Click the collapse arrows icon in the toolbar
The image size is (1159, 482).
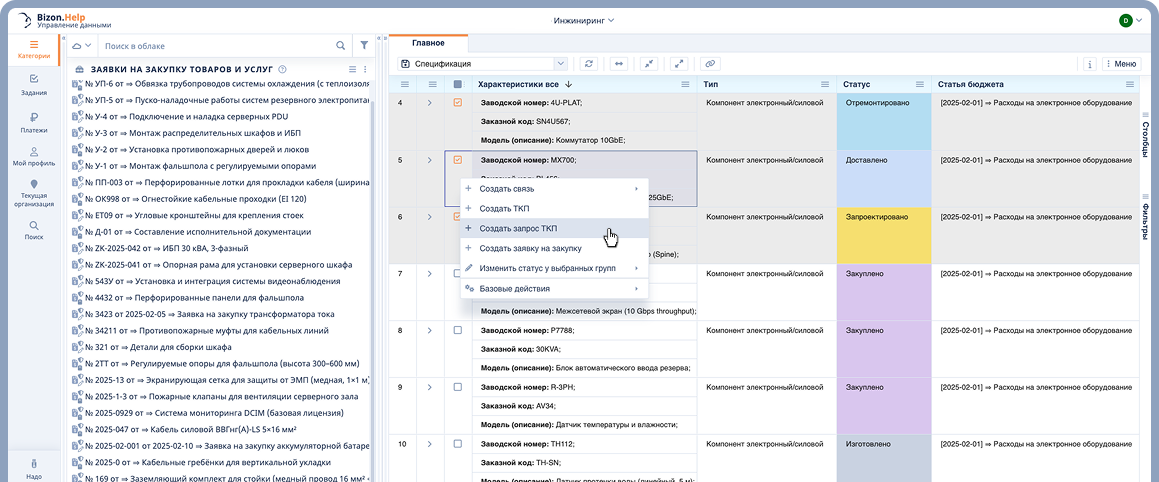[649, 64]
